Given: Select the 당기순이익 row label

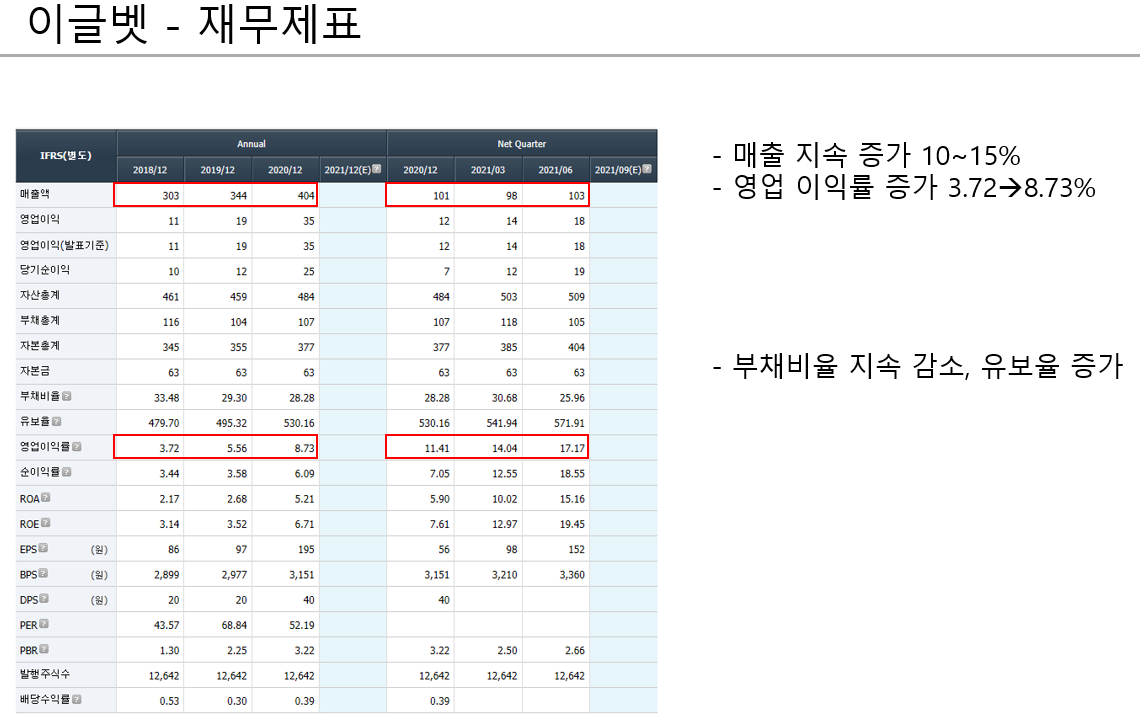Looking at the screenshot, I should point(44,270).
